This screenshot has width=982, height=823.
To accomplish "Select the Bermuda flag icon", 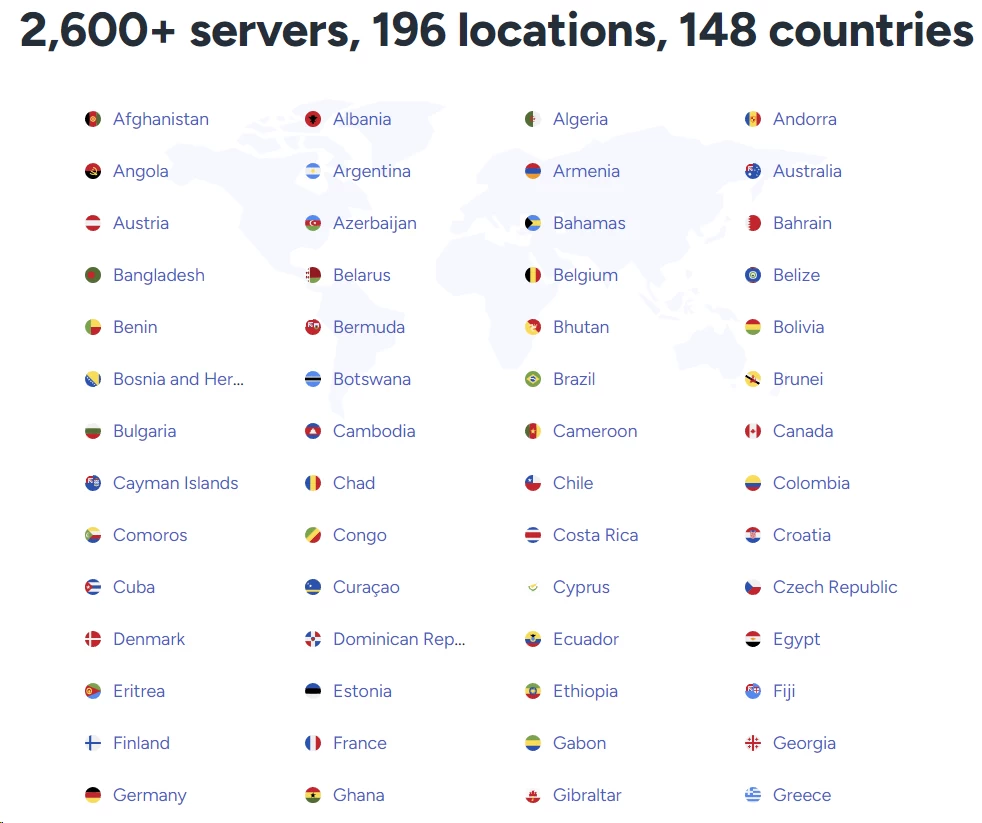I will click(x=313, y=327).
